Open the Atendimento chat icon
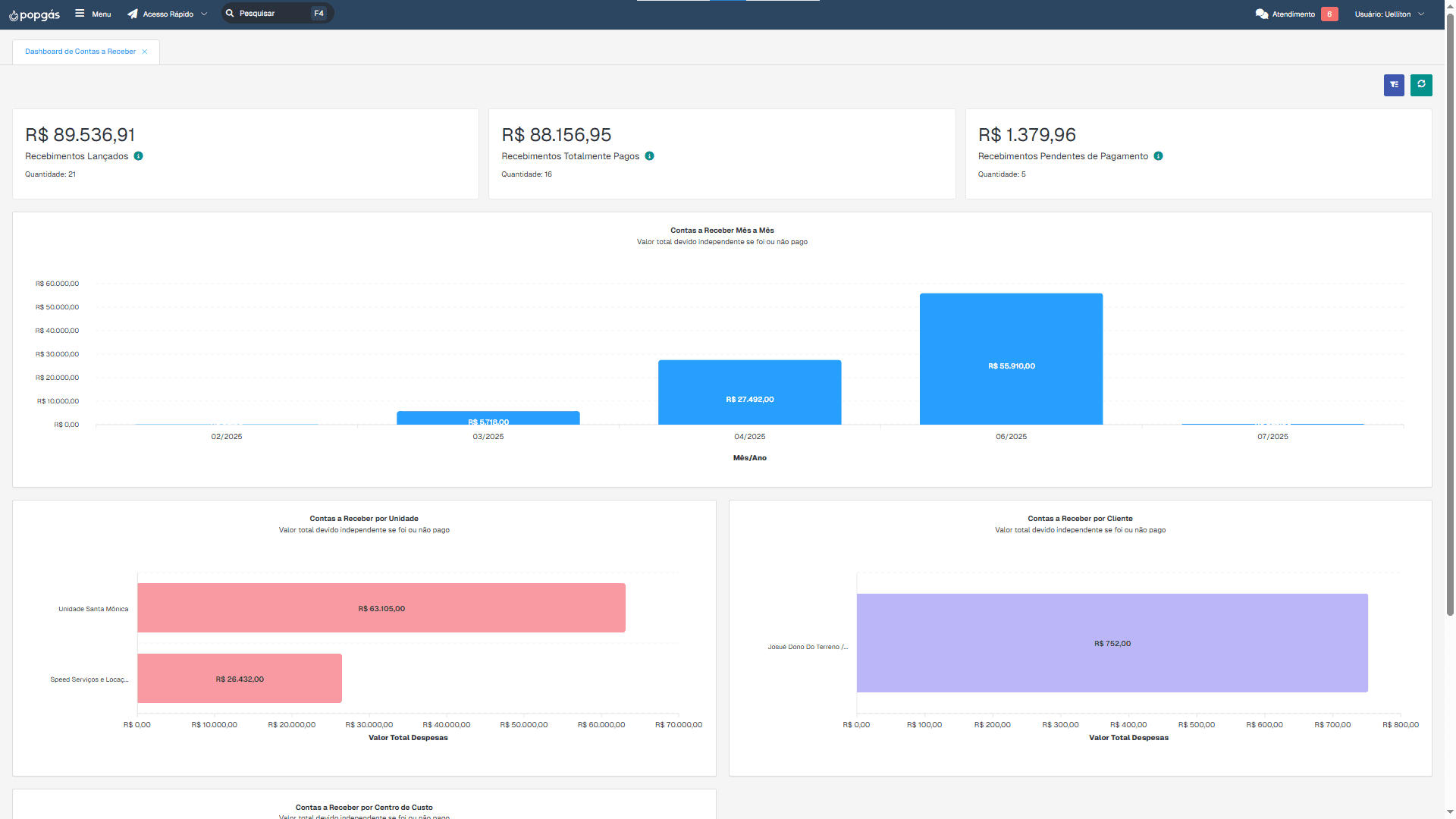This screenshot has height=819, width=1456. (1262, 14)
